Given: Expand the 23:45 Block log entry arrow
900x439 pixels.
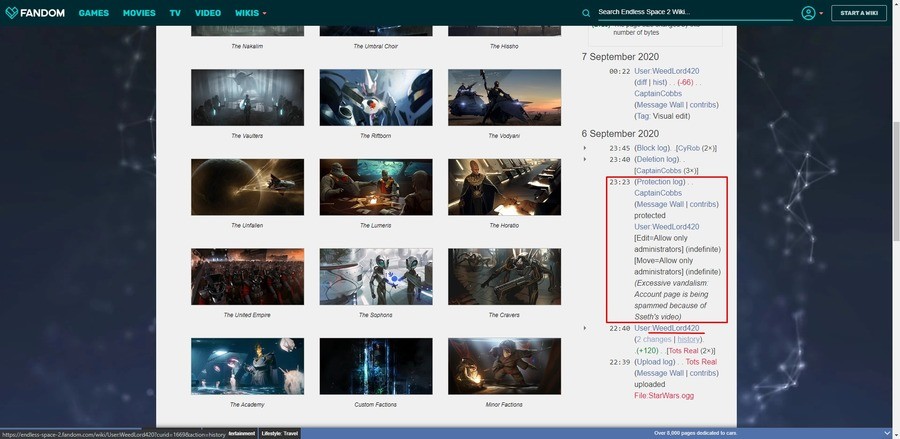Looking at the screenshot, I should (x=585, y=148).
